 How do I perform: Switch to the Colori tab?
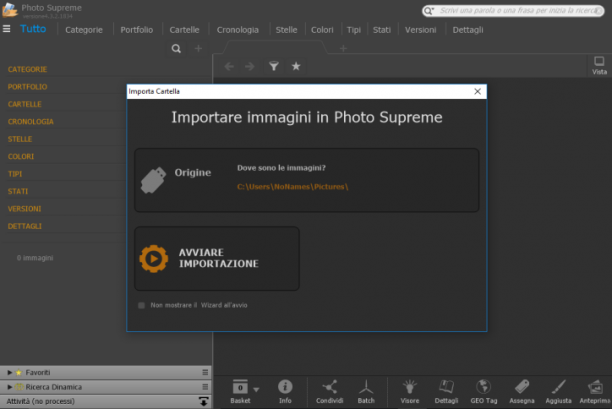322,30
